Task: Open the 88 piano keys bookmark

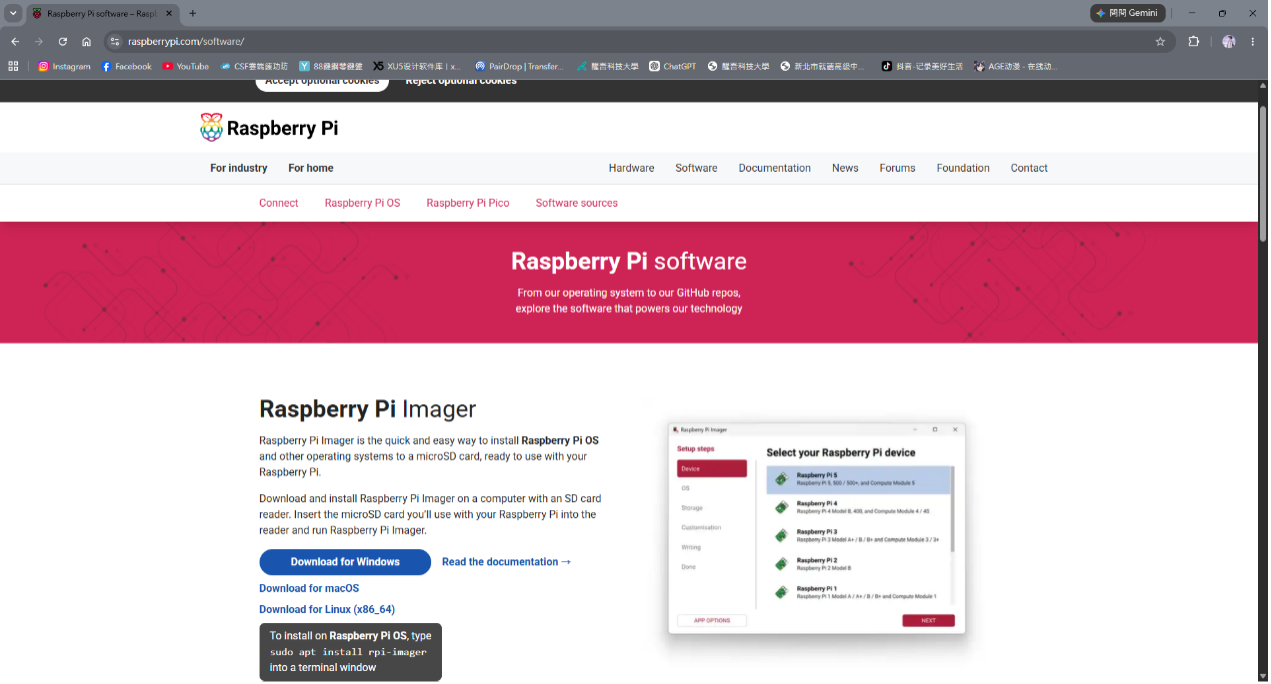Action: (x=331, y=66)
